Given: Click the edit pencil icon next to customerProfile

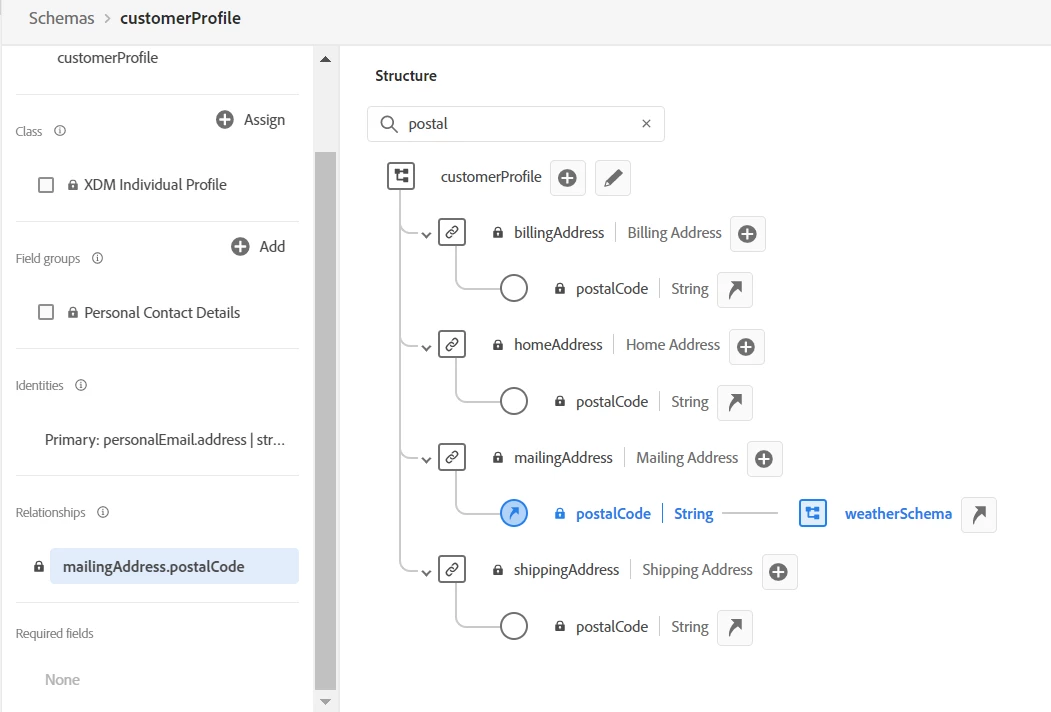Looking at the screenshot, I should (x=613, y=178).
